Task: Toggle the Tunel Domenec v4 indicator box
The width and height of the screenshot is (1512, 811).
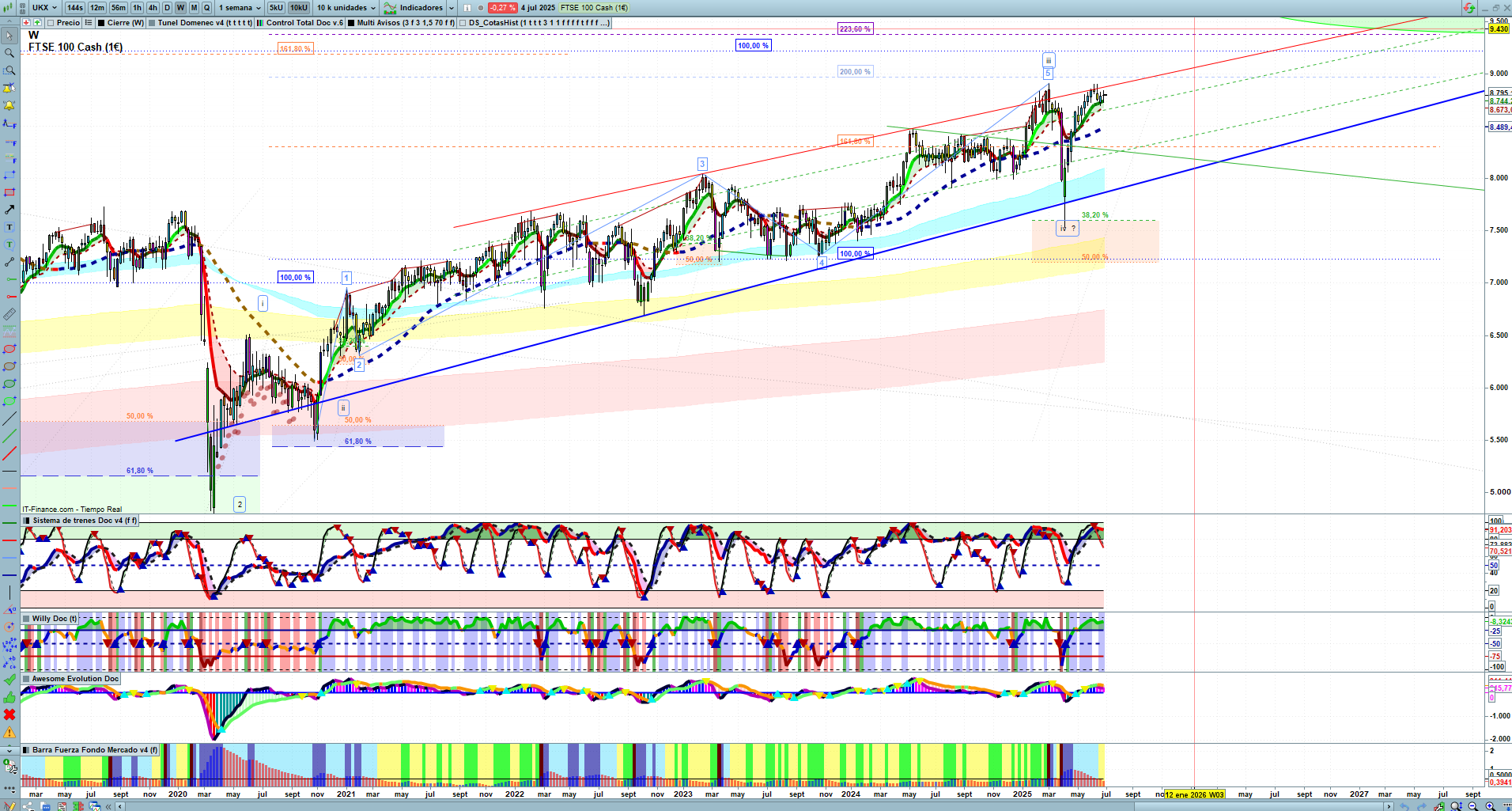Action: pos(152,23)
